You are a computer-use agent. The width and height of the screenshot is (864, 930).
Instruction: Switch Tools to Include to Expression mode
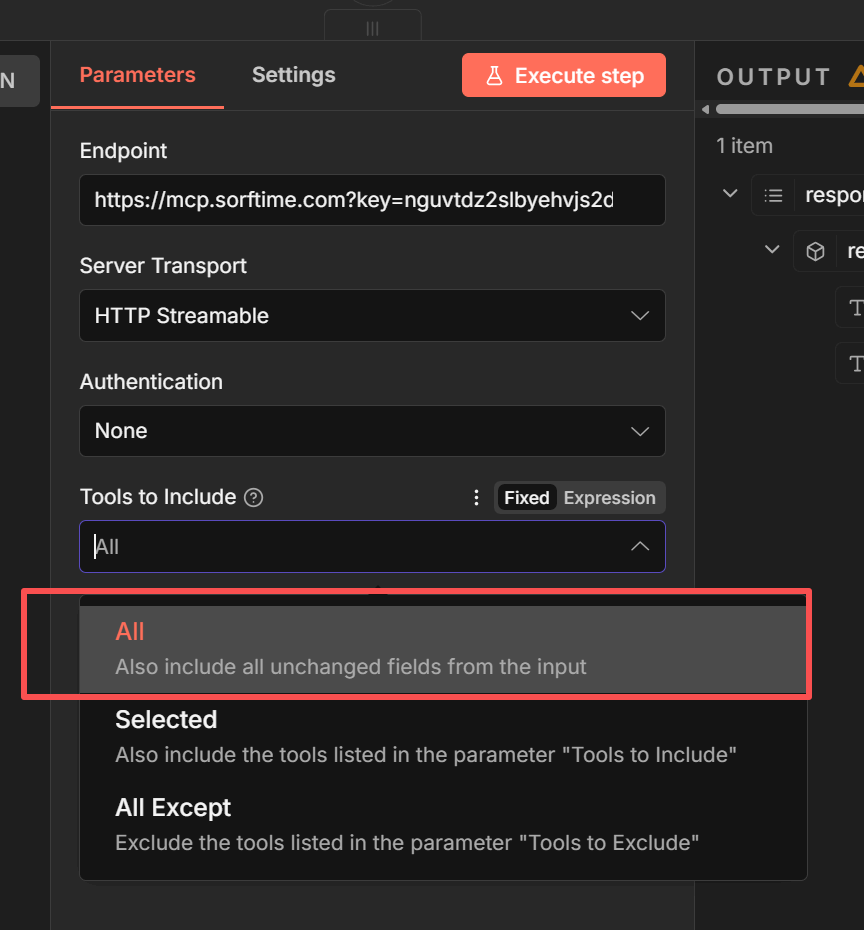pos(609,498)
